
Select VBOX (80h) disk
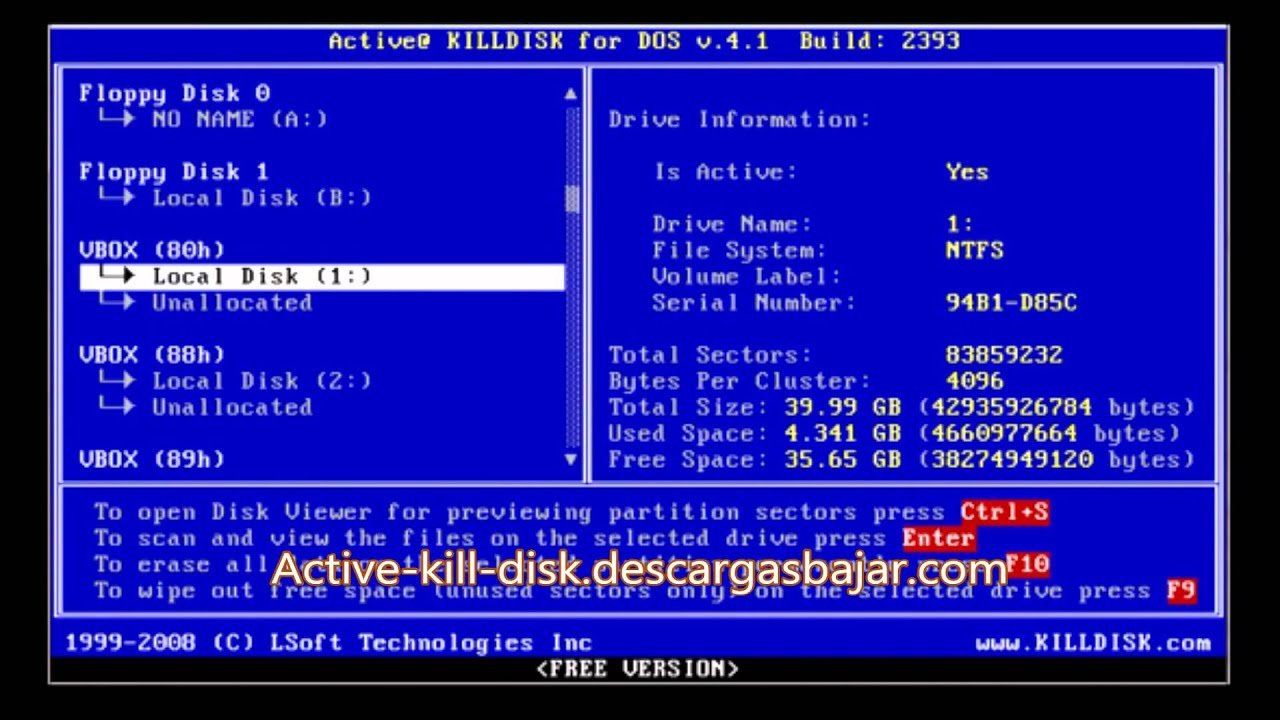point(152,250)
